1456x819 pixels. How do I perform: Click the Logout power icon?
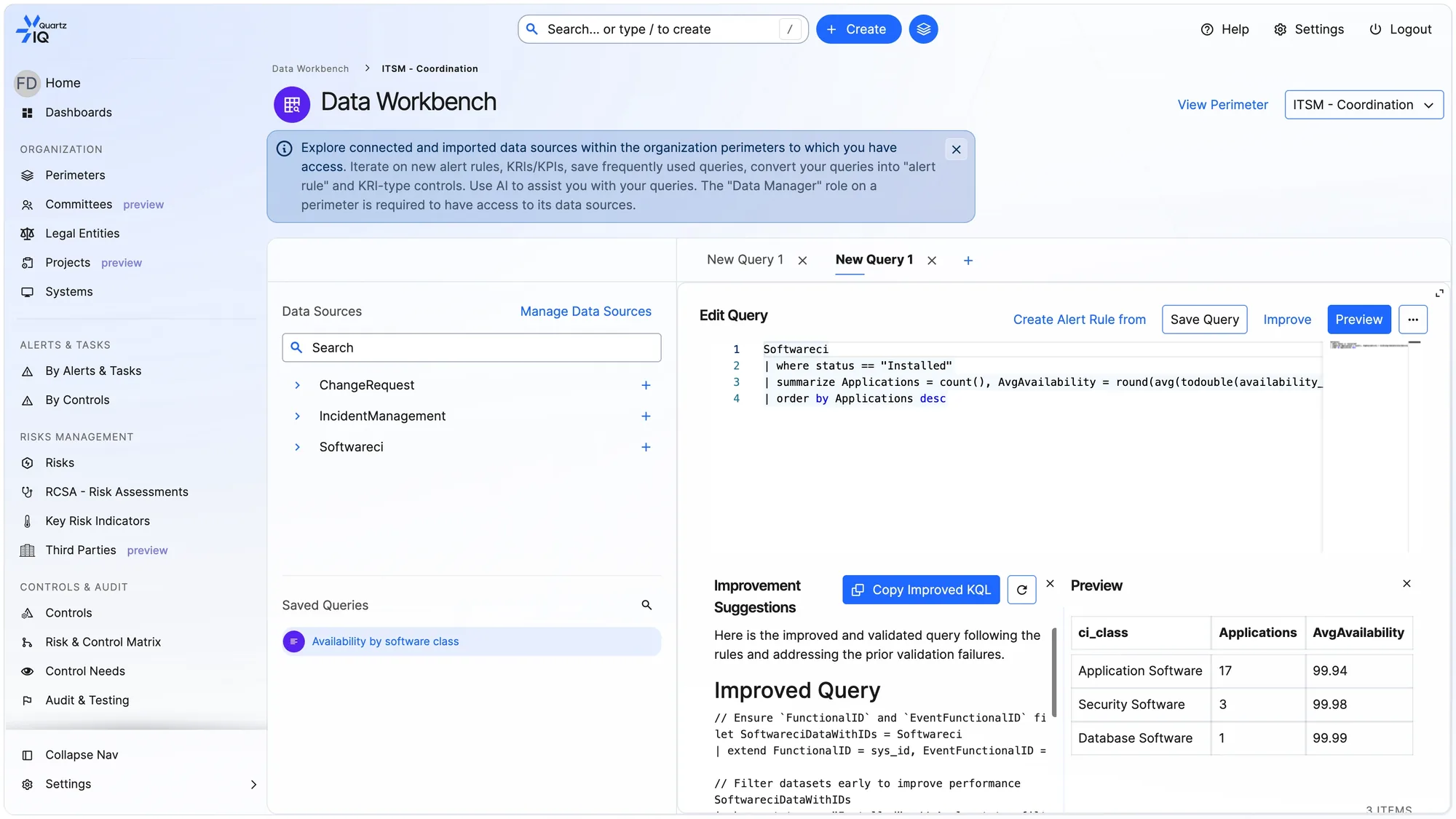pyautogui.click(x=1374, y=29)
